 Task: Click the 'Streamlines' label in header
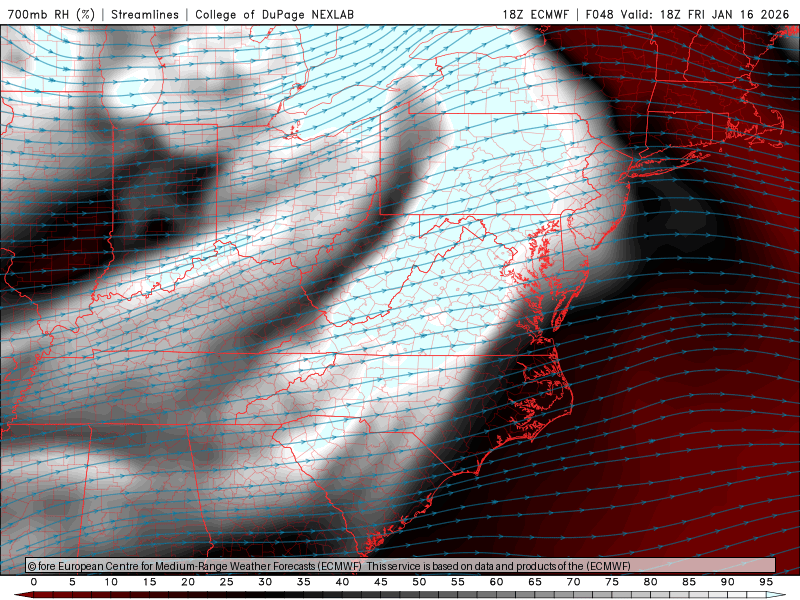[145, 14]
